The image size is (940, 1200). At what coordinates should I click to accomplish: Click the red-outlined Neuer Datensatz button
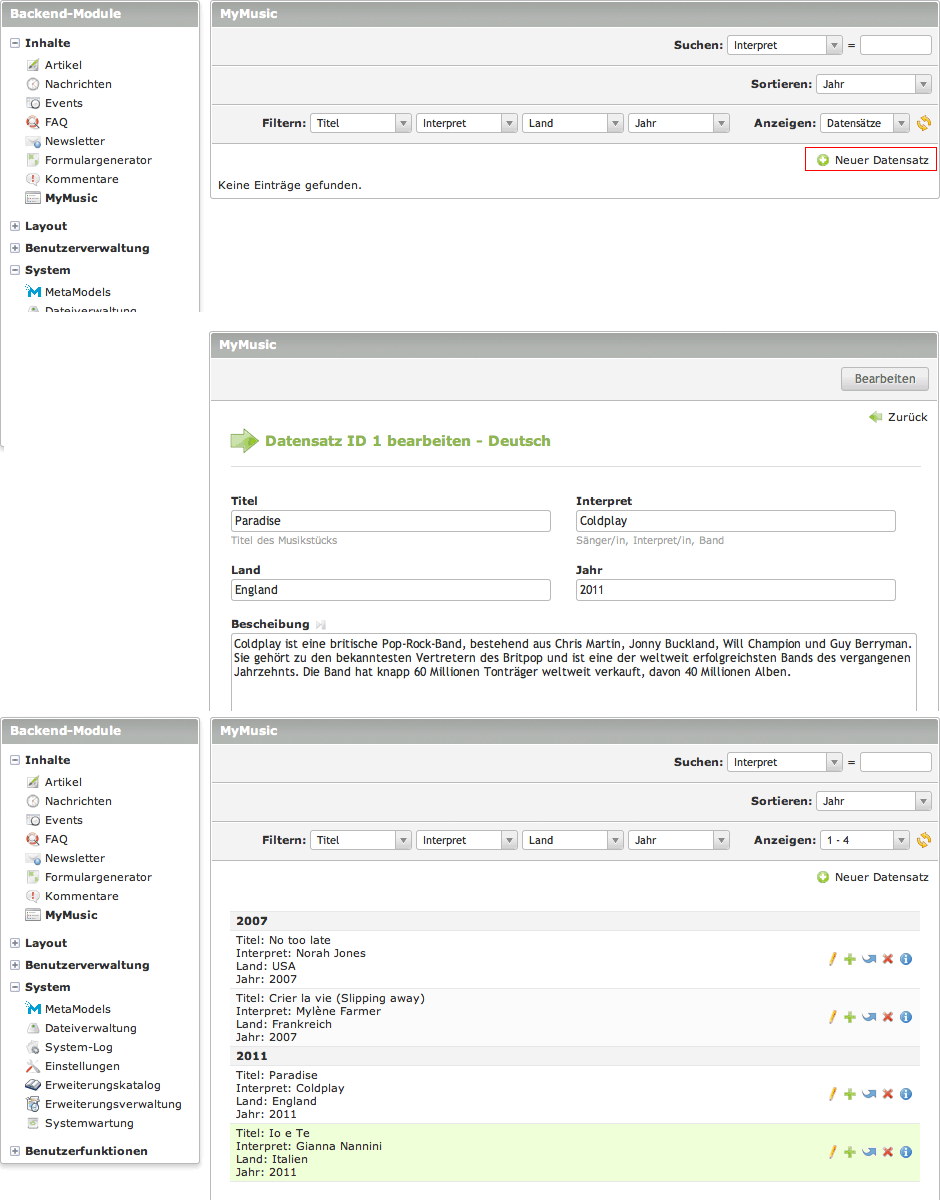point(871,160)
